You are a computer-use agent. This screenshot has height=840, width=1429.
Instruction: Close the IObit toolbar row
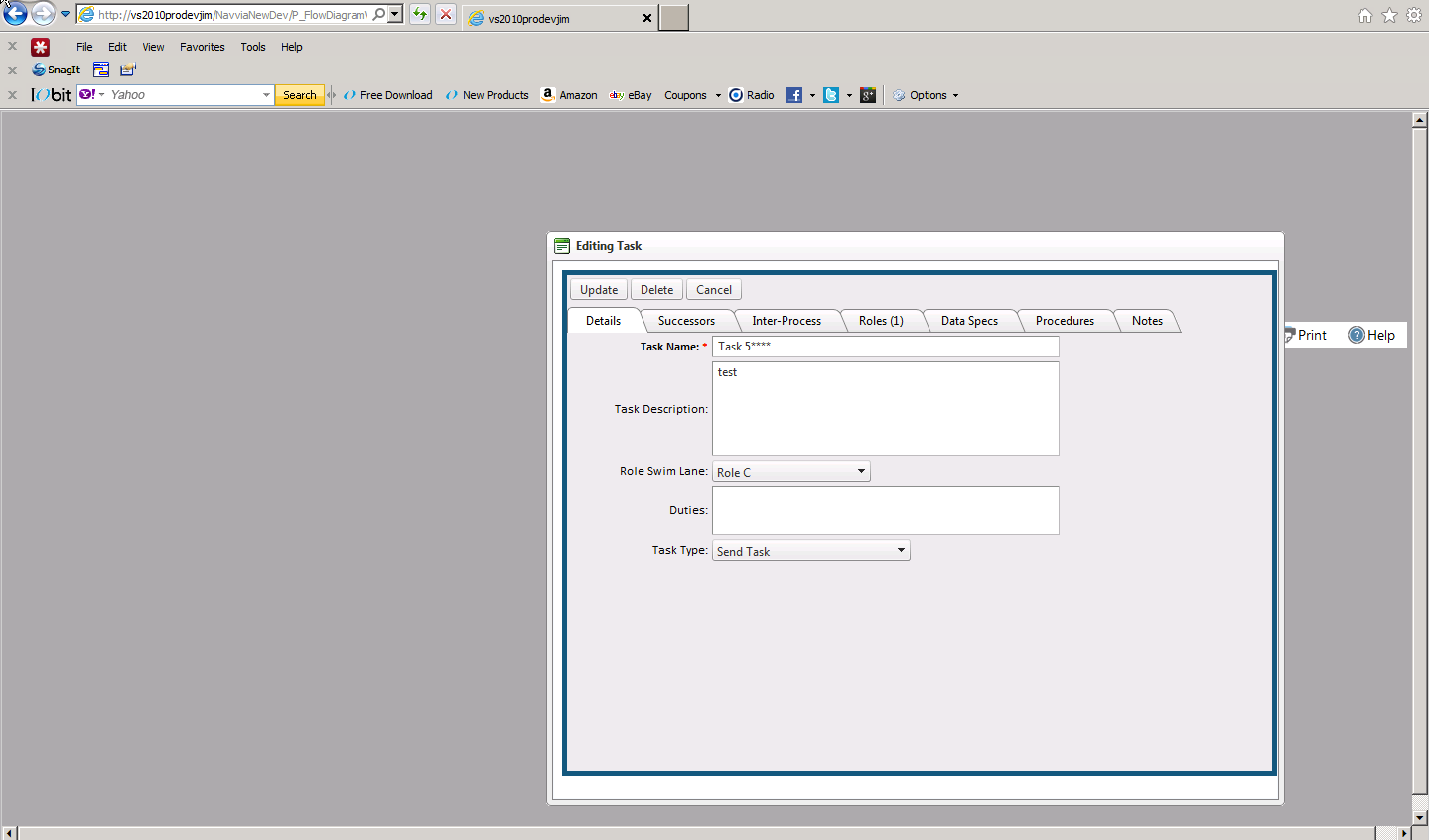coord(12,95)
